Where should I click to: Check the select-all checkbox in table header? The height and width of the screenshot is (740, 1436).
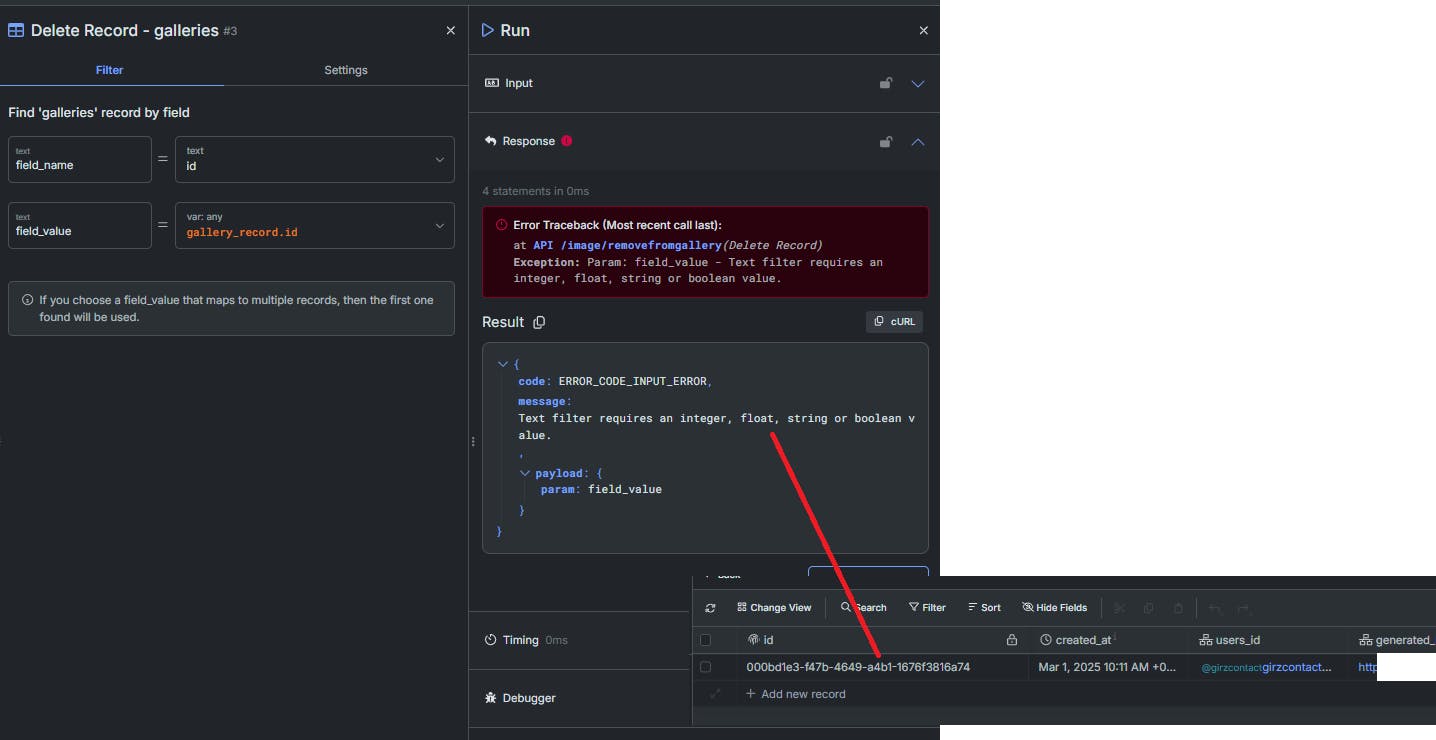tap(705, 640)
